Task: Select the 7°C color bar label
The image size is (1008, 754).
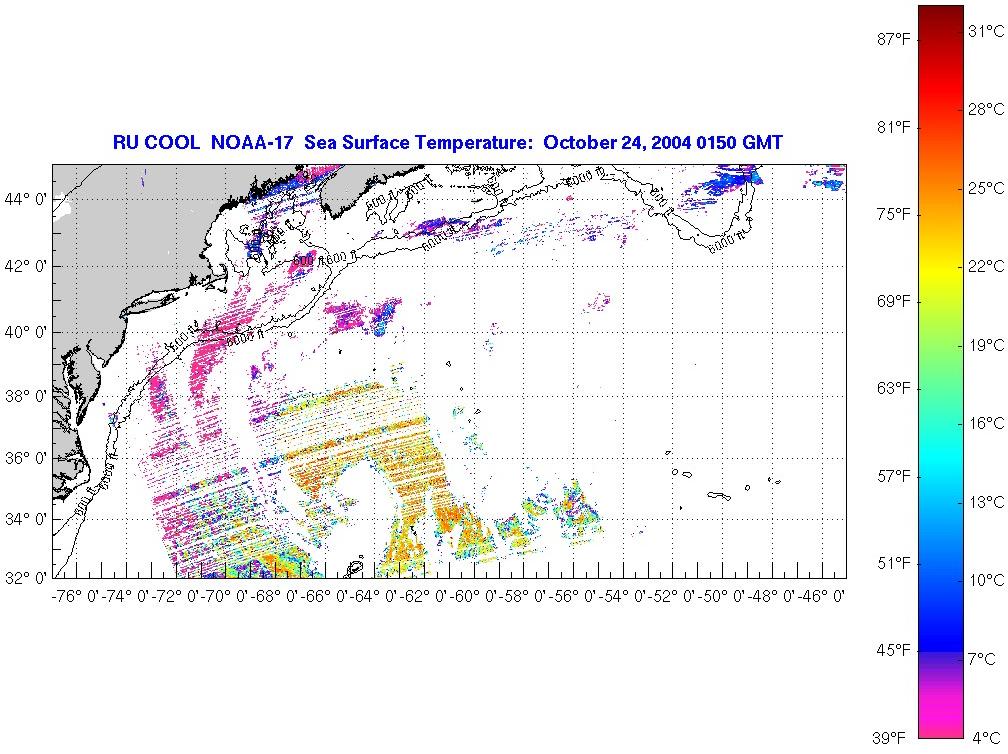Action: tap(982, 659)
